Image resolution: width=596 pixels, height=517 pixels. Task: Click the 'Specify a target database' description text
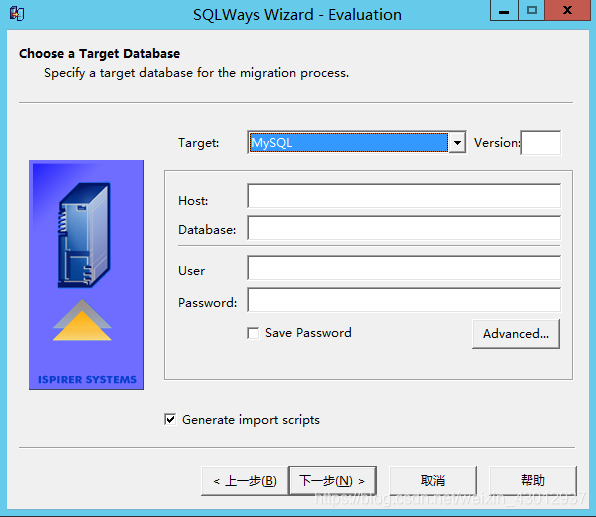coord(197,73)
